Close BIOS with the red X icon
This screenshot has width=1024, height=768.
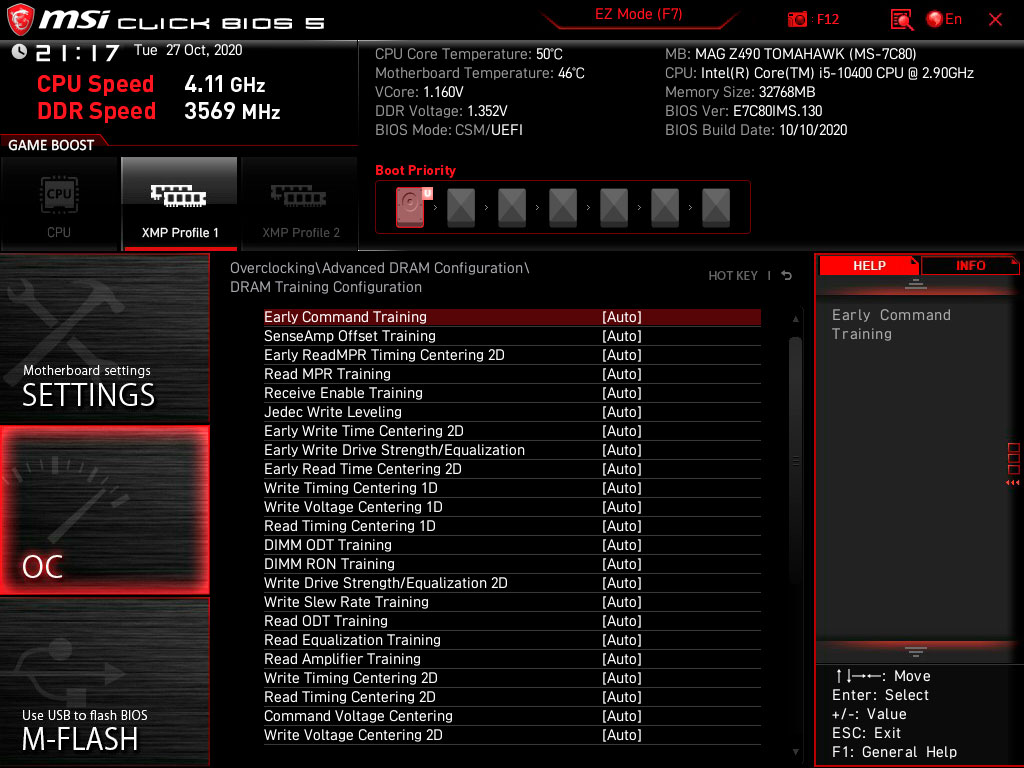coord(995,20)
